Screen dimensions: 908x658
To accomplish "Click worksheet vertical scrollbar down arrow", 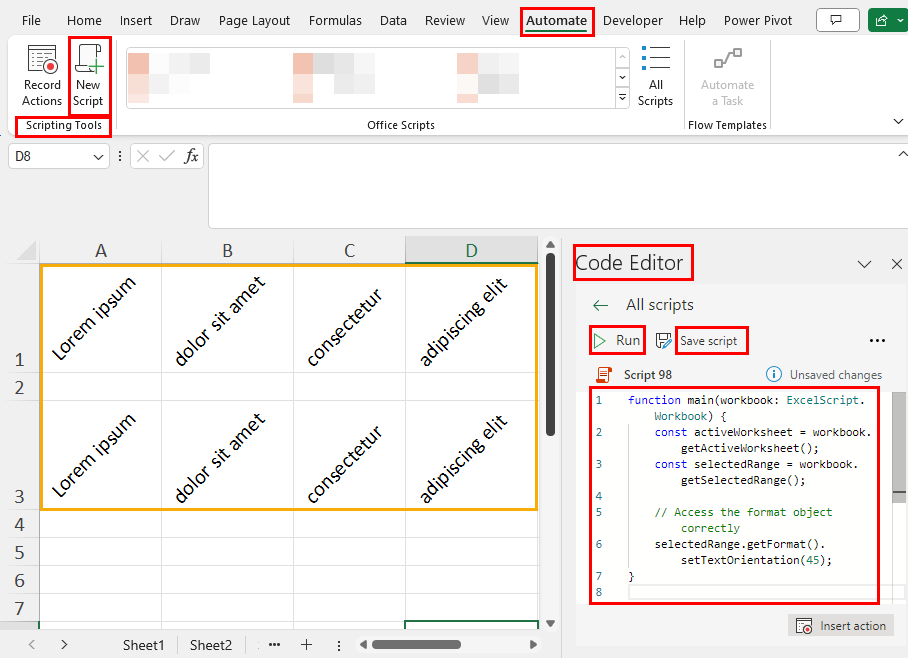I will coord(550,624).
